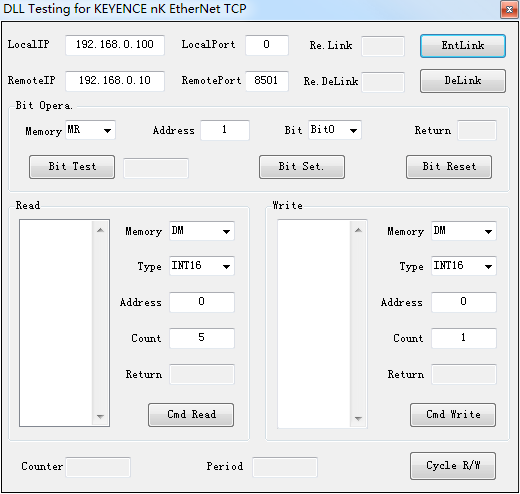The width and height of the screenshot is (520, 494).
Task: Click the Bit Test button
Action: (72, 167)
